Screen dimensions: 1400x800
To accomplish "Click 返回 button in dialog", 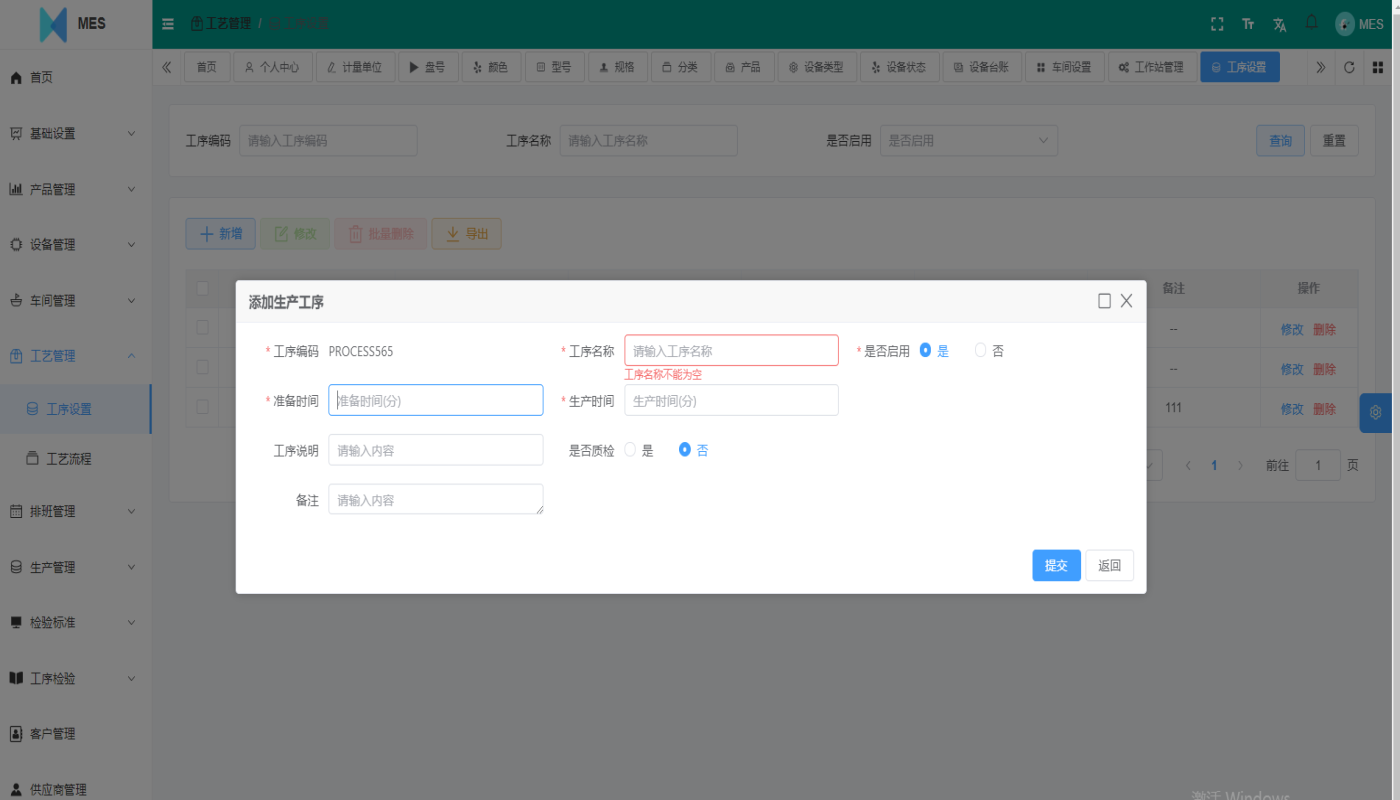I will (1110, 565).
